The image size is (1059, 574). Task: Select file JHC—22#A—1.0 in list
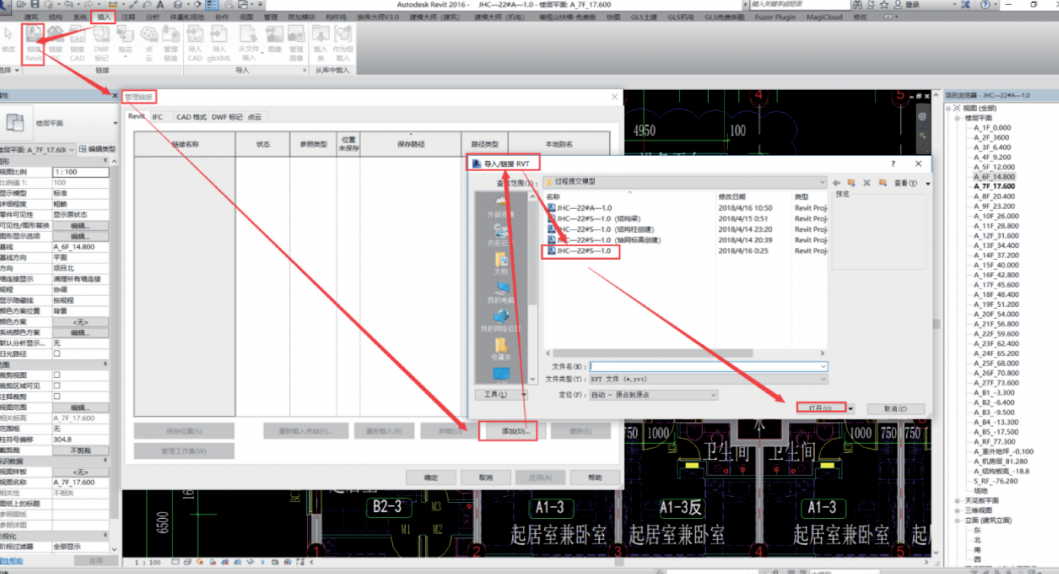[x=579, y=208]
